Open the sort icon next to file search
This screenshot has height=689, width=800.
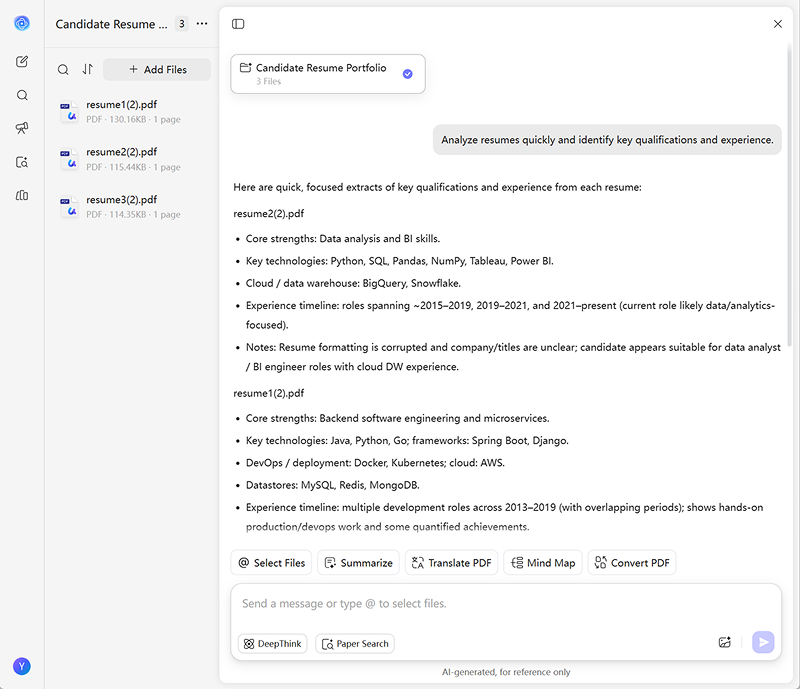click(85, 70)
